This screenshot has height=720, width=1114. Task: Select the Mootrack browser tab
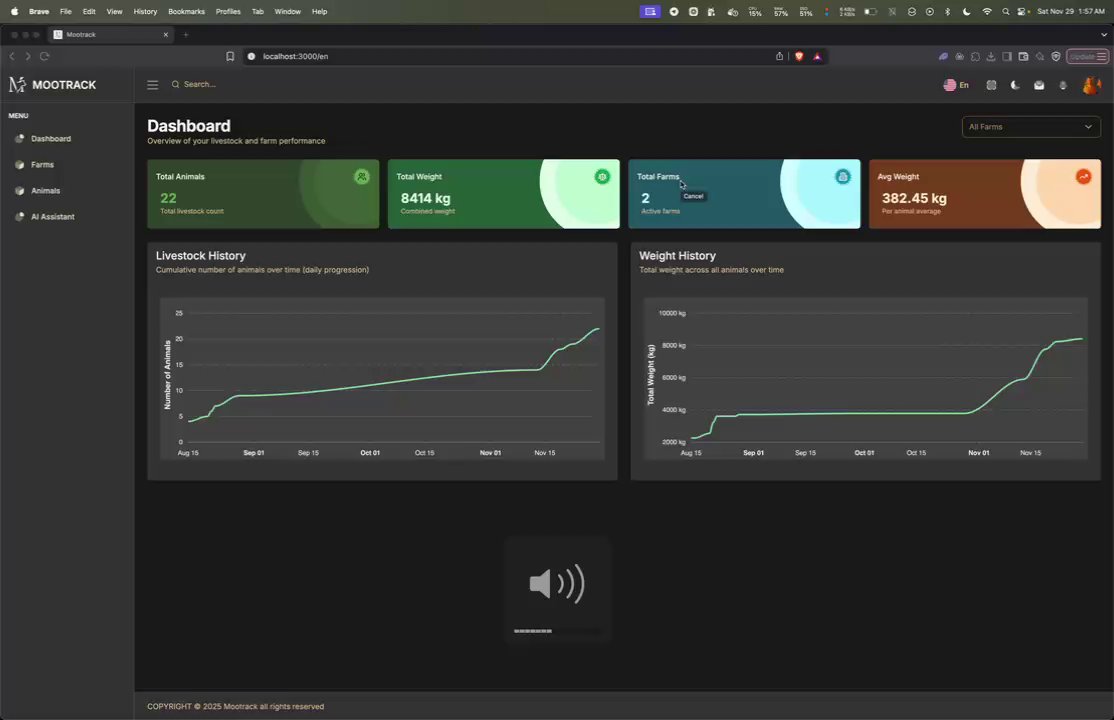pyautogui.click(x=110, y=34)
